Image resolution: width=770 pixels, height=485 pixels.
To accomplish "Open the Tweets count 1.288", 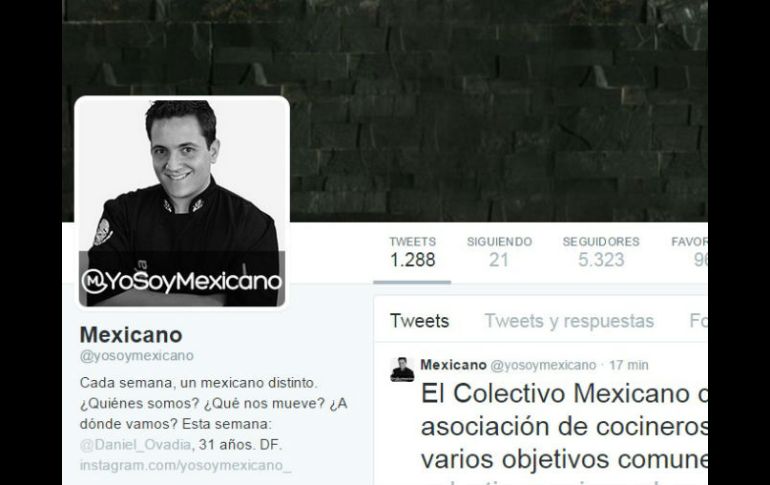I will point(412,252).
